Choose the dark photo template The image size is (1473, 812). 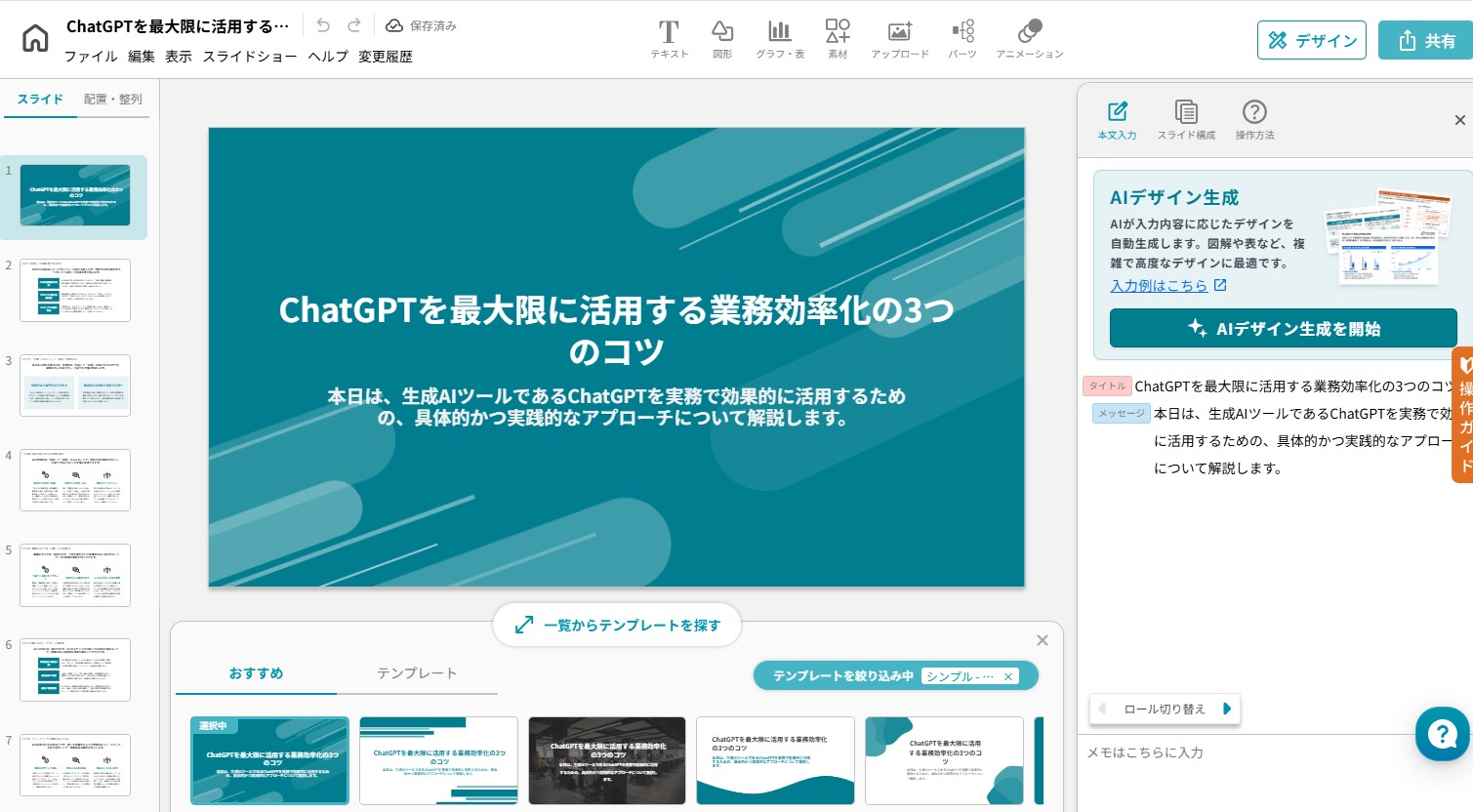[x=607, y=761]
